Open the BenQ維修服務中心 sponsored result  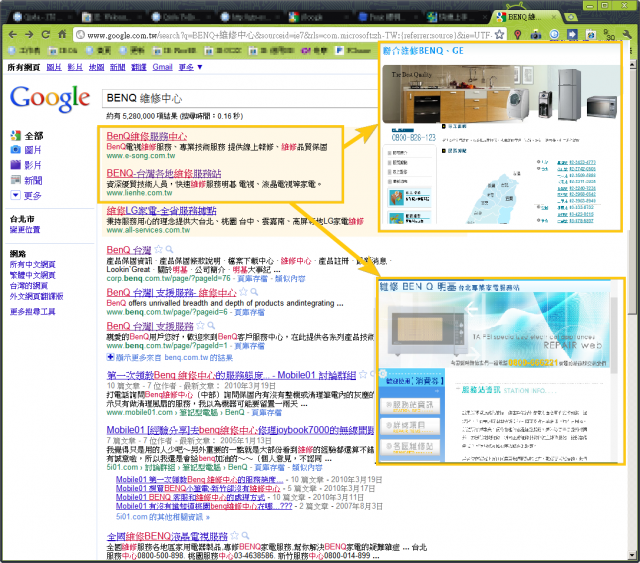[147, 136]
